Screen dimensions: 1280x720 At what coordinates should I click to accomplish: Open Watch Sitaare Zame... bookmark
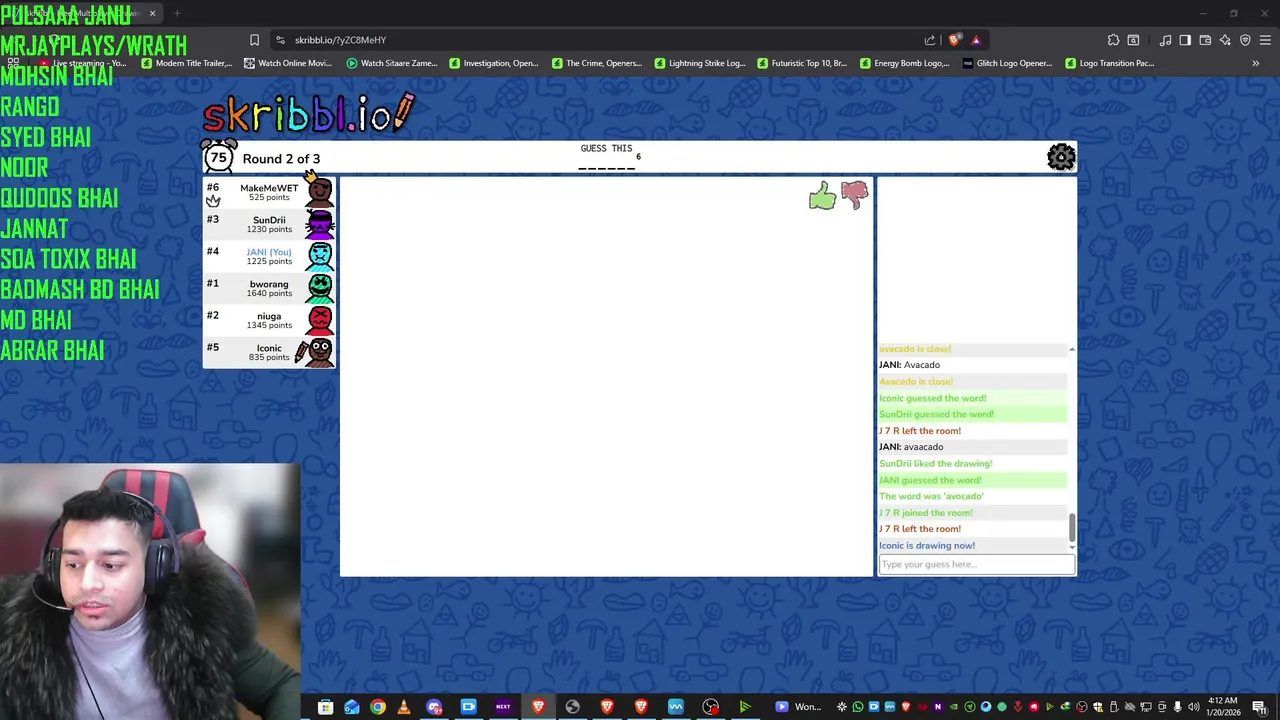pyautogui.click(x=392, y=63)
